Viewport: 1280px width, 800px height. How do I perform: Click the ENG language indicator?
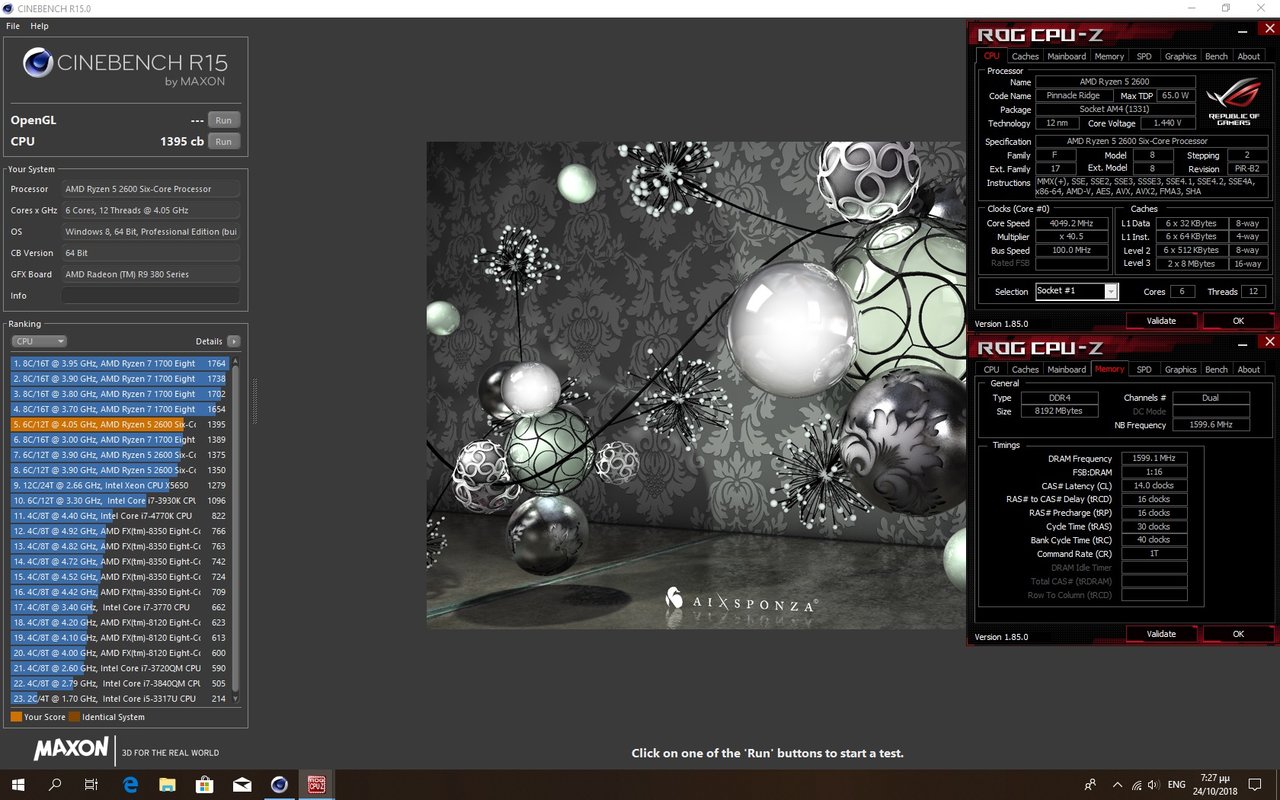click(x=1177, y=785)
